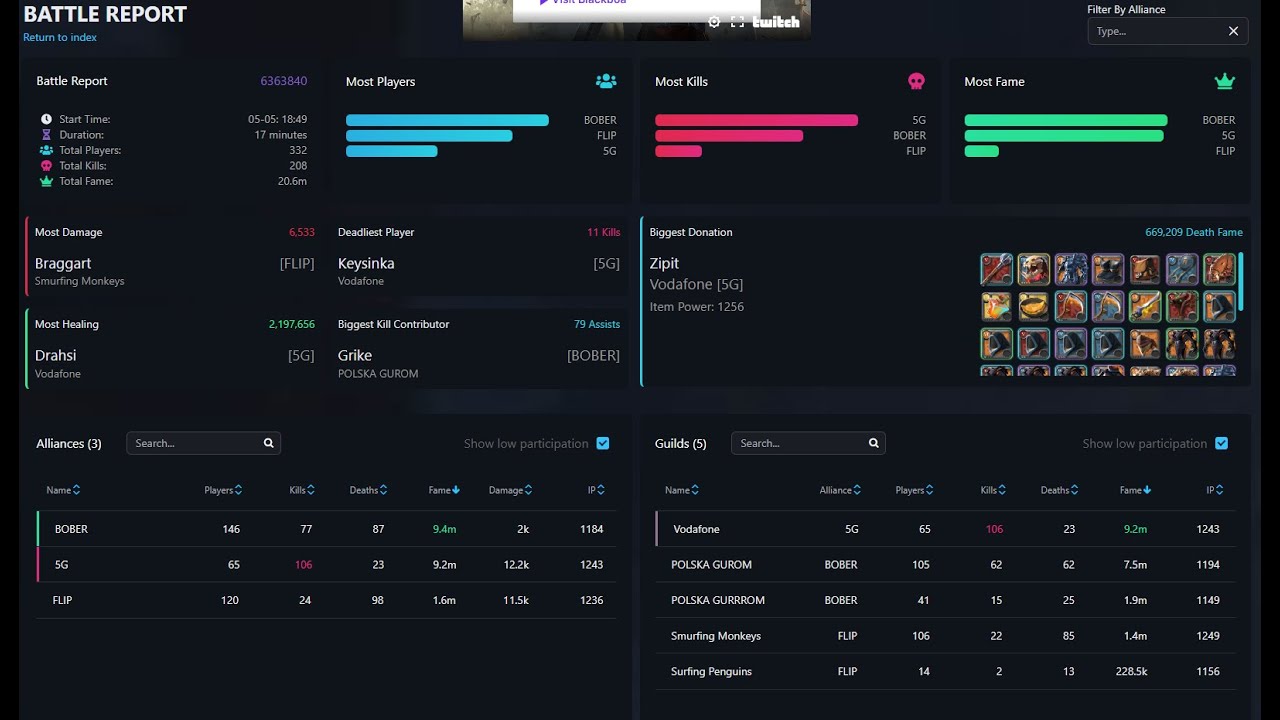Click the Alliances search magnifier icon
This screenshot has width=1280, height=720.
point(268,443)
